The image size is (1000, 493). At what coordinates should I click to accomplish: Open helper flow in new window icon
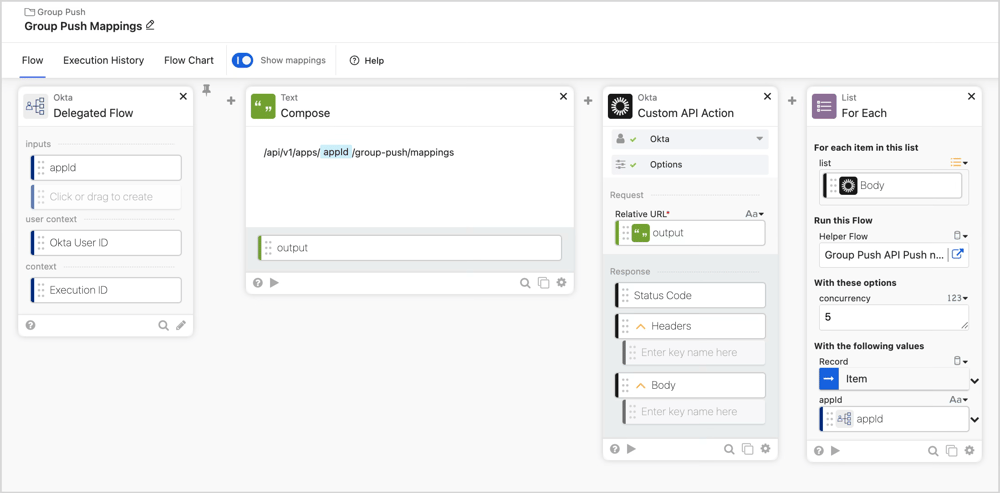pos(957,254)
